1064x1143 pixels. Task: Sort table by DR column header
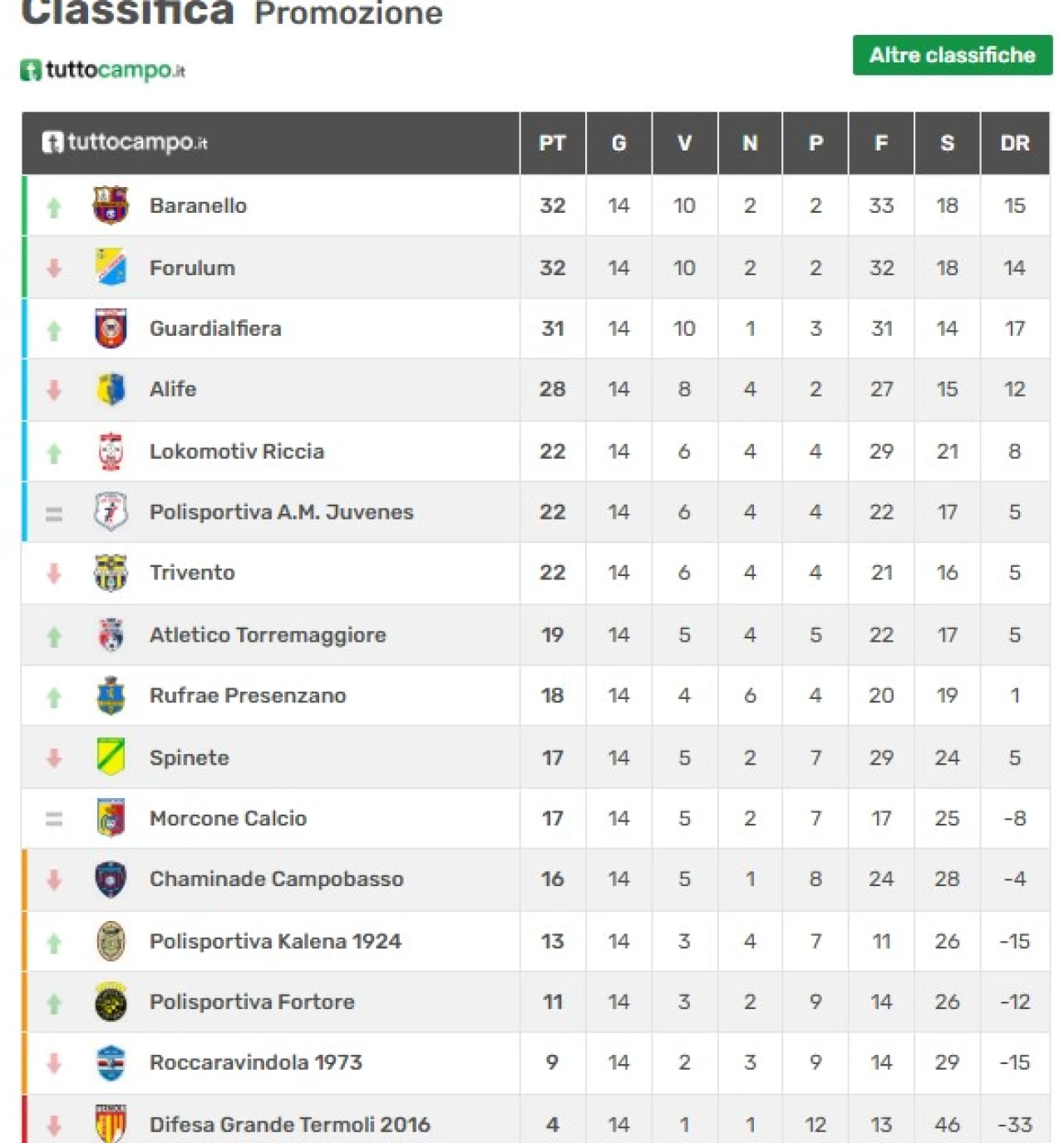point(1015,143)
